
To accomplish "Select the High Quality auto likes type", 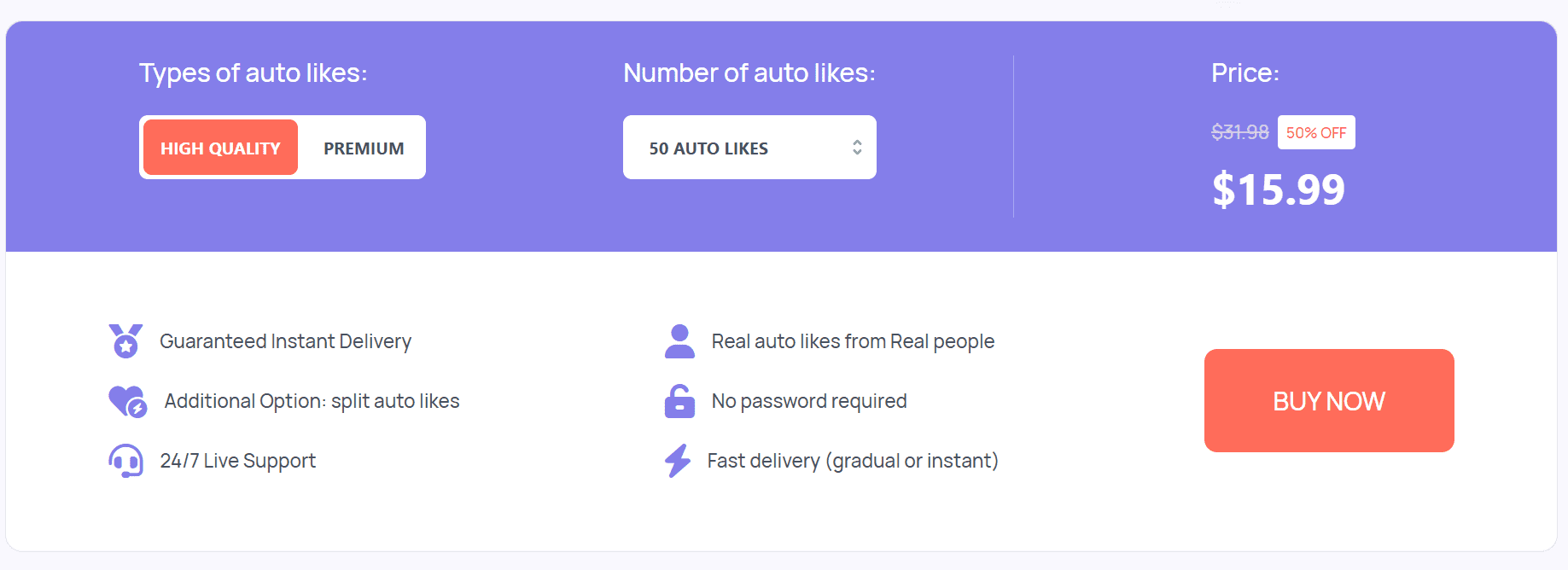I will (220, 148).
